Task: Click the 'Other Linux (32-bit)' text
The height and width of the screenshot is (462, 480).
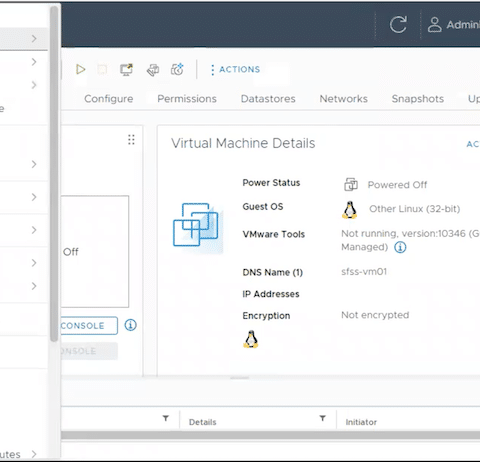Action: pos(415,209)
